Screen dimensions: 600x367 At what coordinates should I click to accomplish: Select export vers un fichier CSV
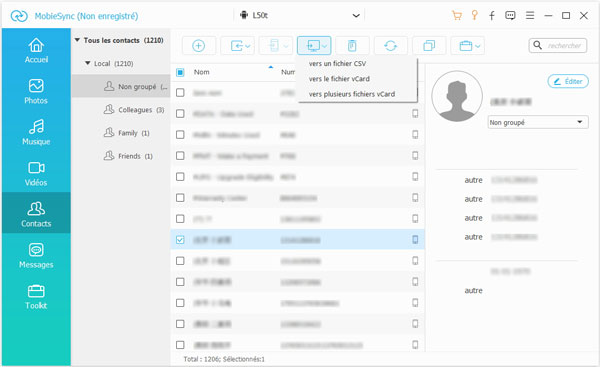click(x=337, y=64)
